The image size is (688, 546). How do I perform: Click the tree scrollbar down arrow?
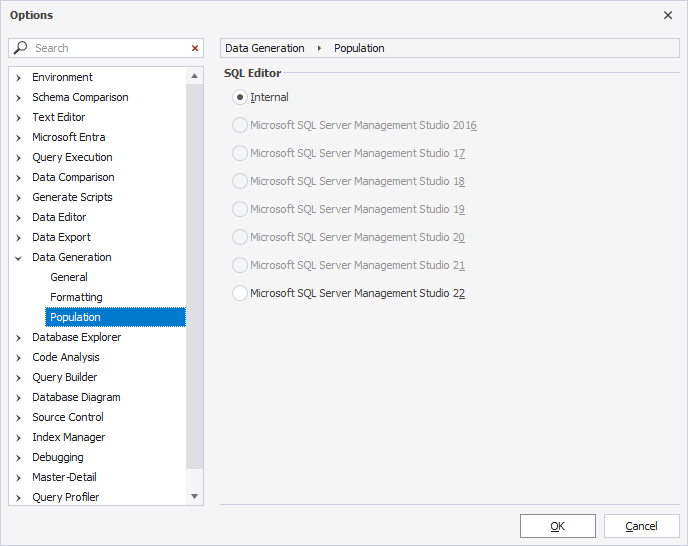[x=194, y=496]
